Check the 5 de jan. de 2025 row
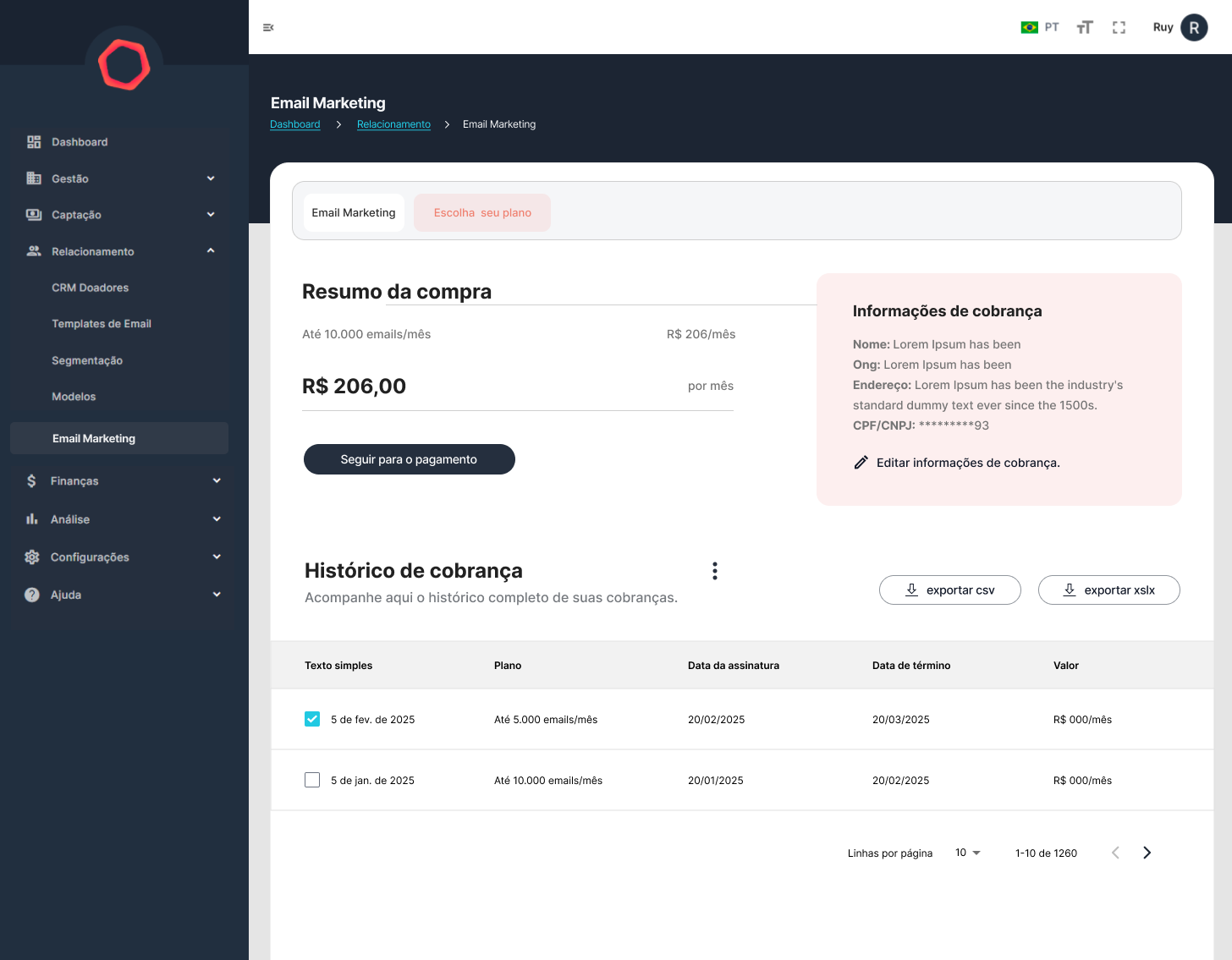 point(312,780)
